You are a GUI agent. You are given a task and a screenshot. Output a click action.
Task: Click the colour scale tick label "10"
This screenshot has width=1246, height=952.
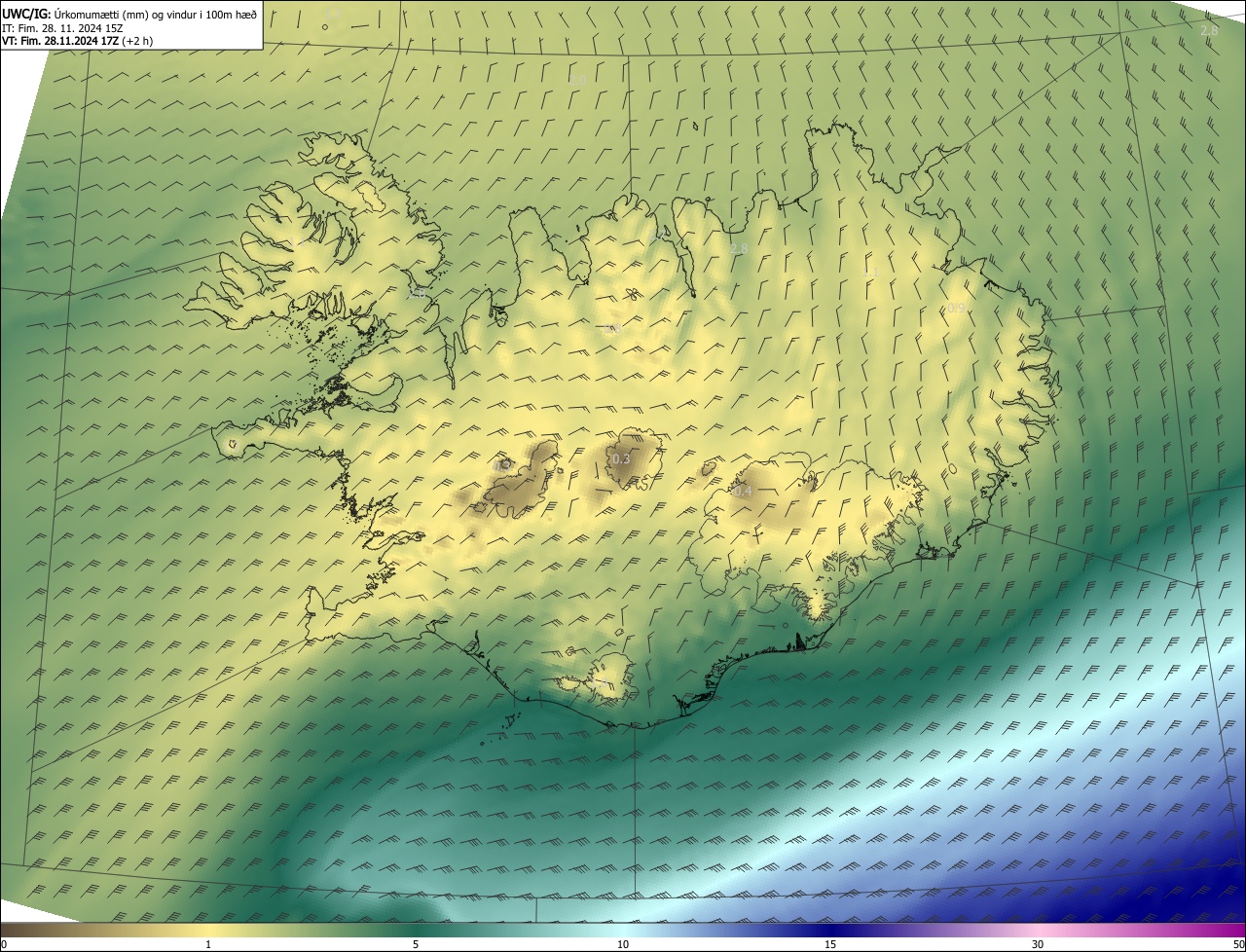pos(623,945)
